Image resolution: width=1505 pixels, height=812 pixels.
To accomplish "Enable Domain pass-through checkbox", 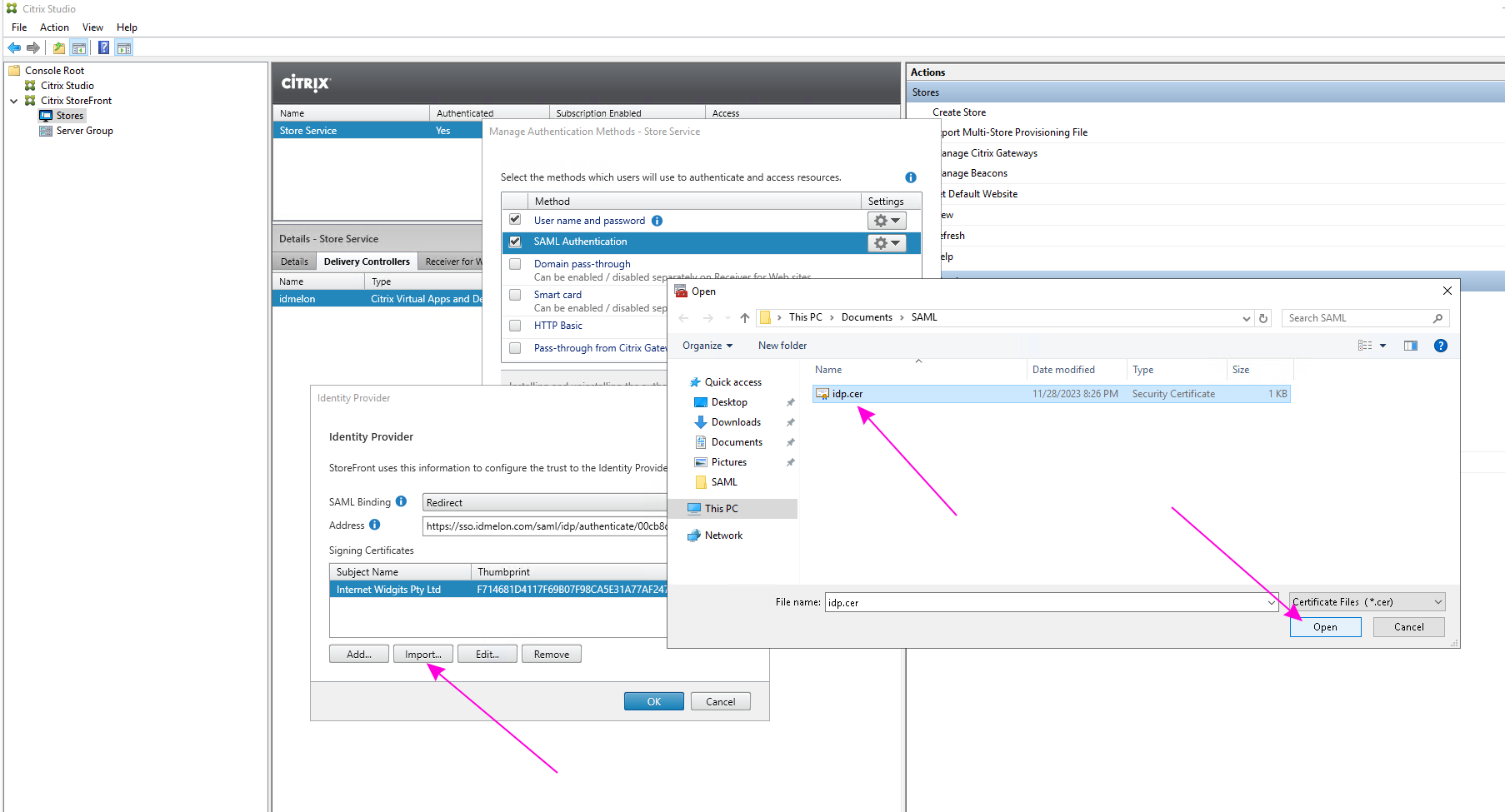I will click(515, 264).
